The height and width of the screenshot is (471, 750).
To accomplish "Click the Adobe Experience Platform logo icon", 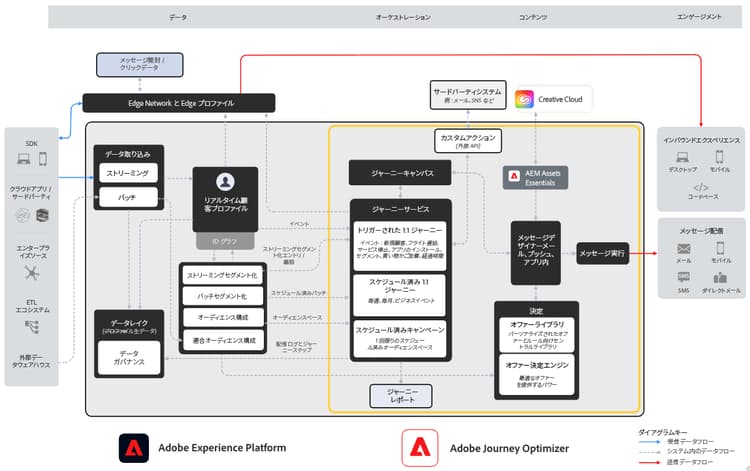I will (133, 448).
